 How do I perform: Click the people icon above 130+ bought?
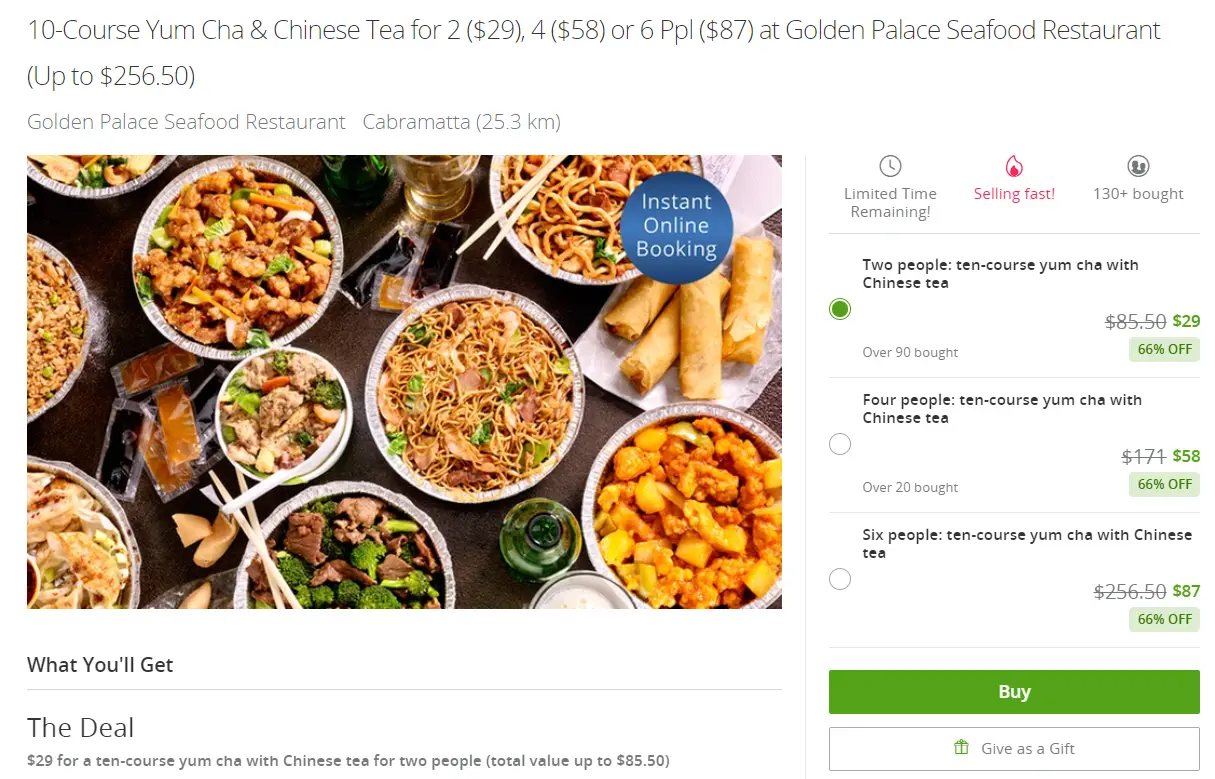click(1138, 166)
